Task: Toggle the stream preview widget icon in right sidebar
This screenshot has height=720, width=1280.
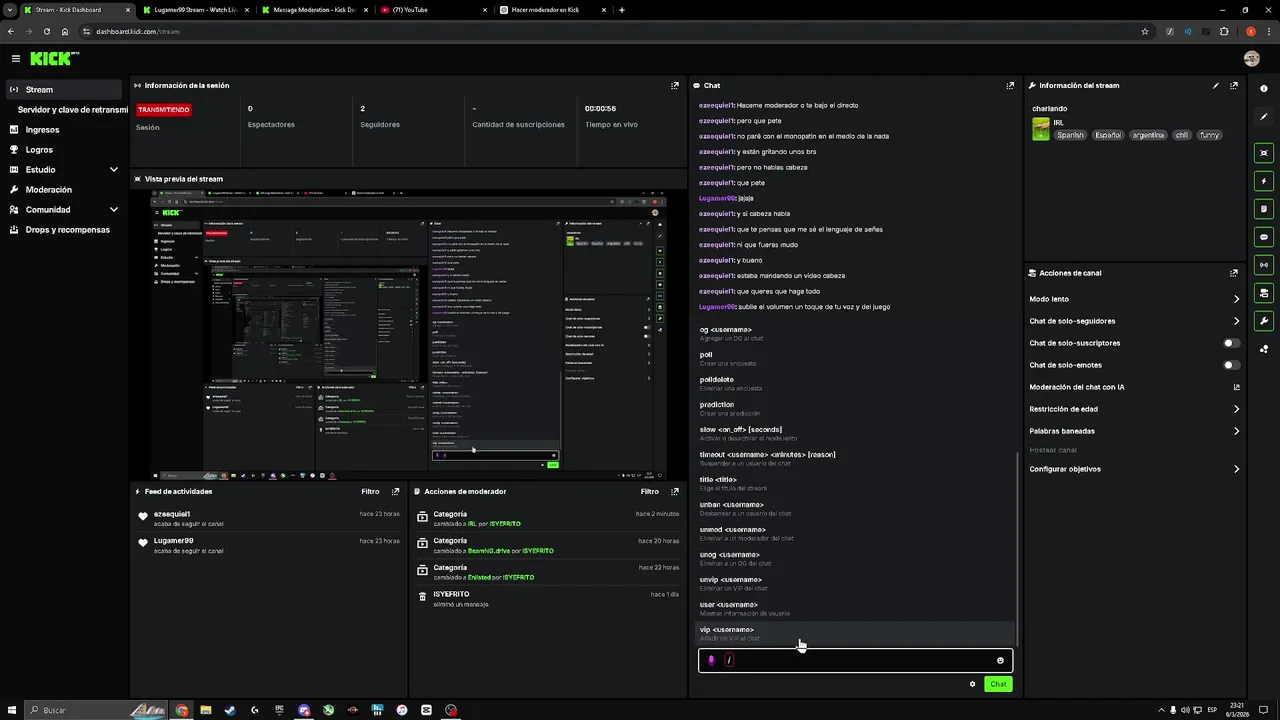Action: [1264, 153]
